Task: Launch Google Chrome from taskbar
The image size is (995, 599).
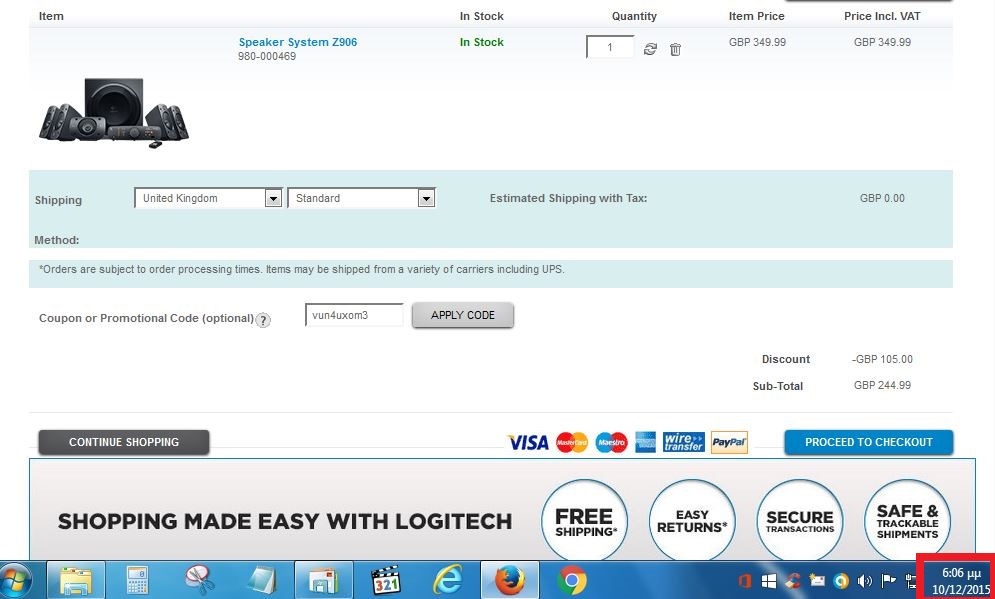Action: pyautogui.click(x=572, y=581)
